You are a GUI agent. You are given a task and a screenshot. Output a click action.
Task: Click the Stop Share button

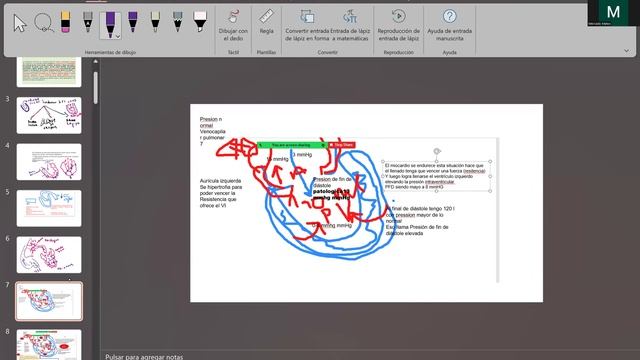(x=342, y=145)
